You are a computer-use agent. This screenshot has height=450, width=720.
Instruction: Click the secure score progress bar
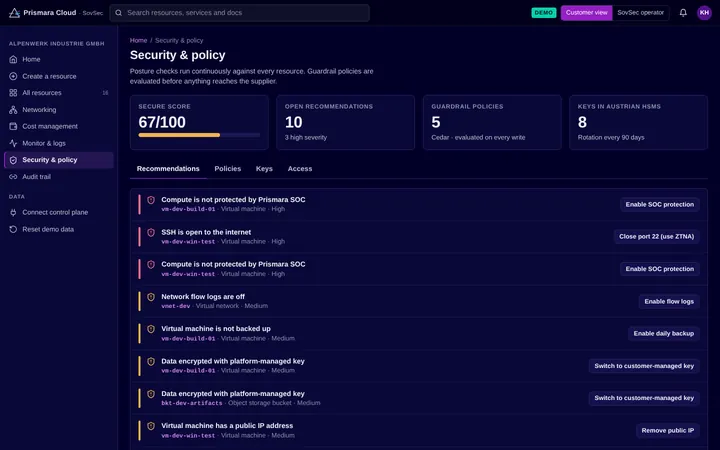pyautogui.click(x=199, y=135)
